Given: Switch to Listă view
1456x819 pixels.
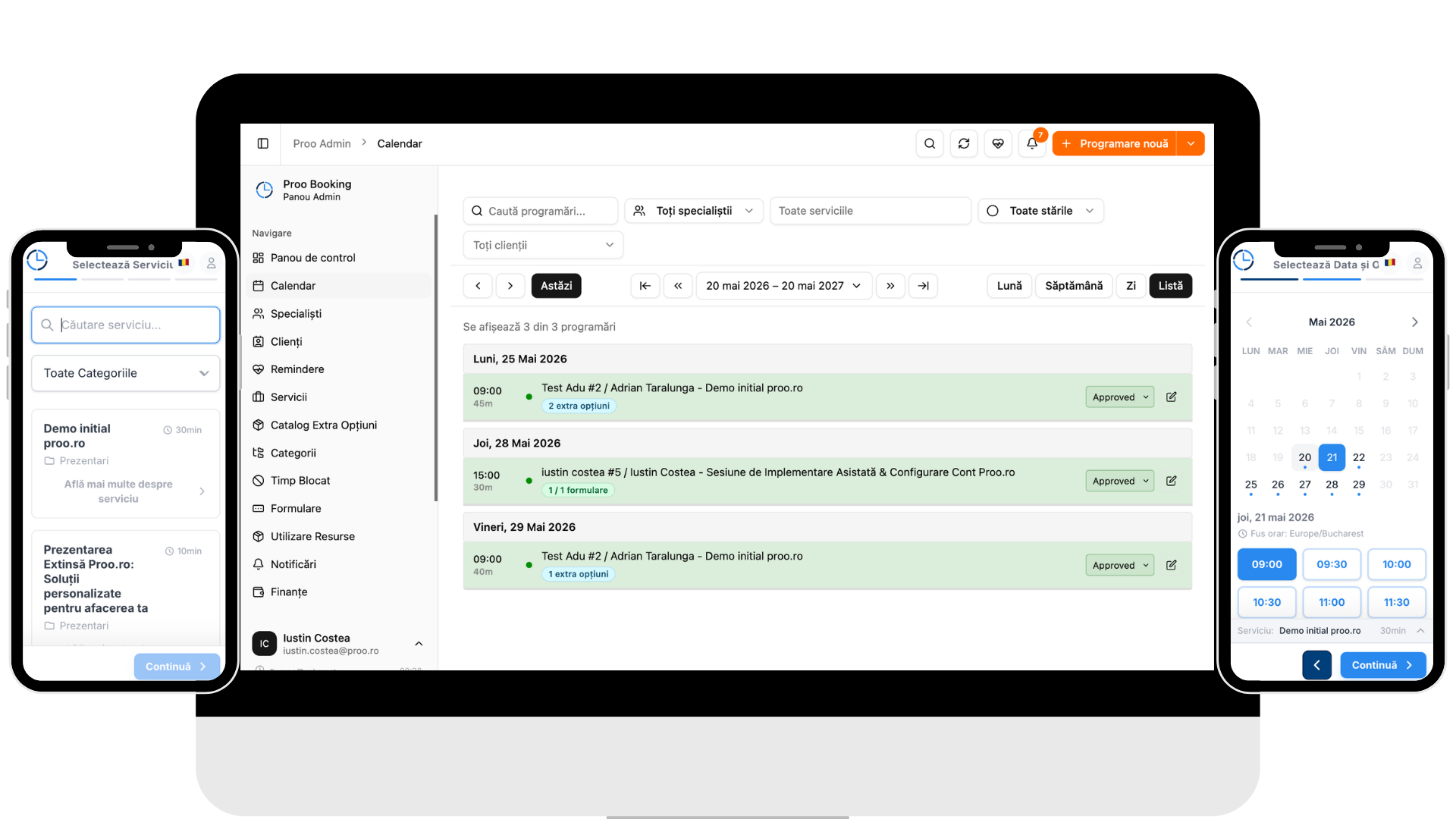Looking at the screenshot, I should coord(1171,286).
